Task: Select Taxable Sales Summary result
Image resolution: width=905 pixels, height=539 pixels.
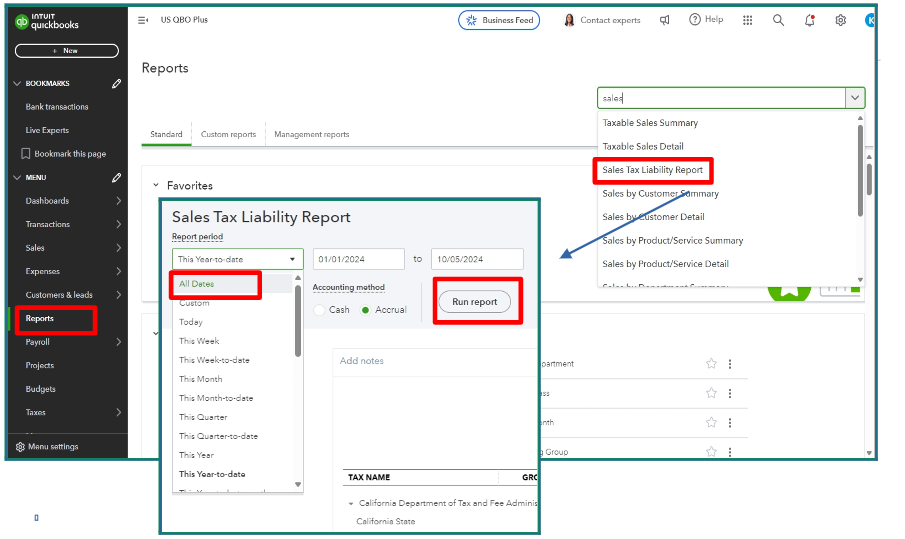Action: pos(650,122)
